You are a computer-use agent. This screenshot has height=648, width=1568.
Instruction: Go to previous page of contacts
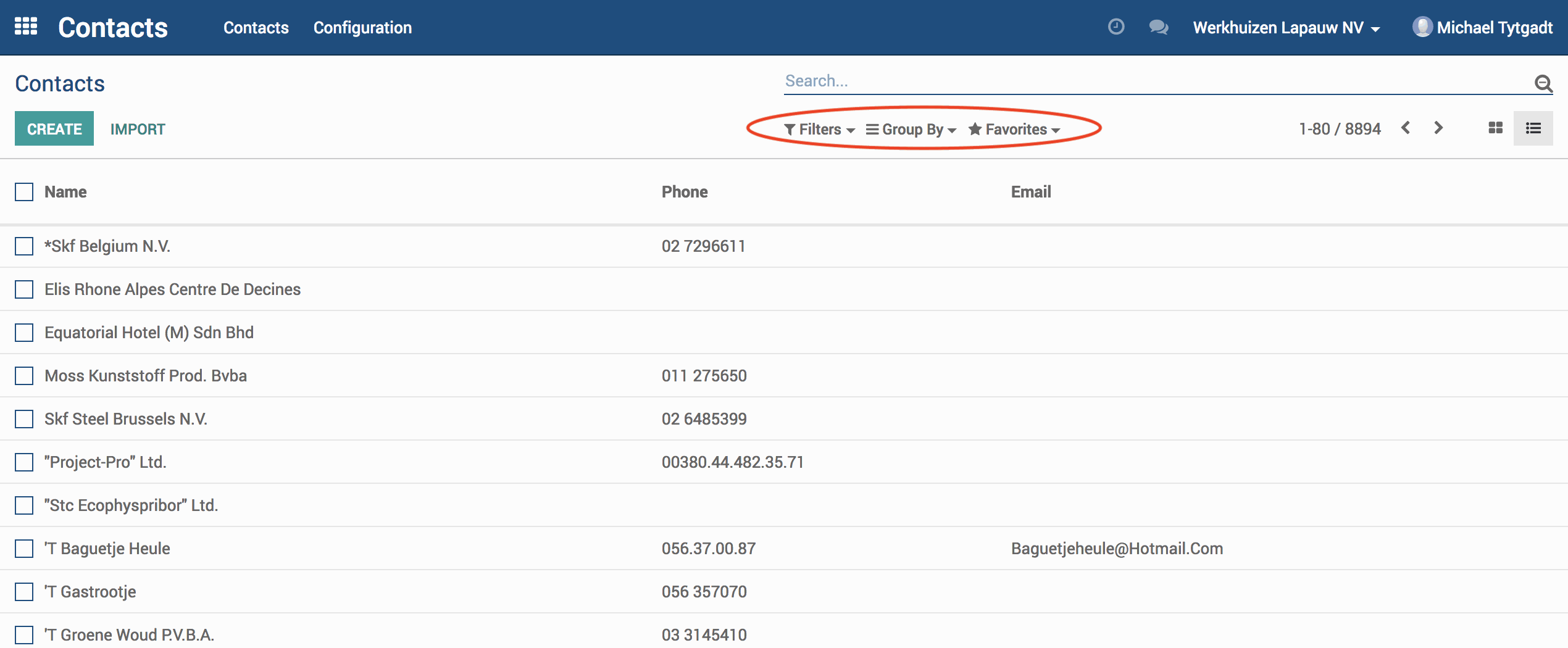(x=1406, y=128)
